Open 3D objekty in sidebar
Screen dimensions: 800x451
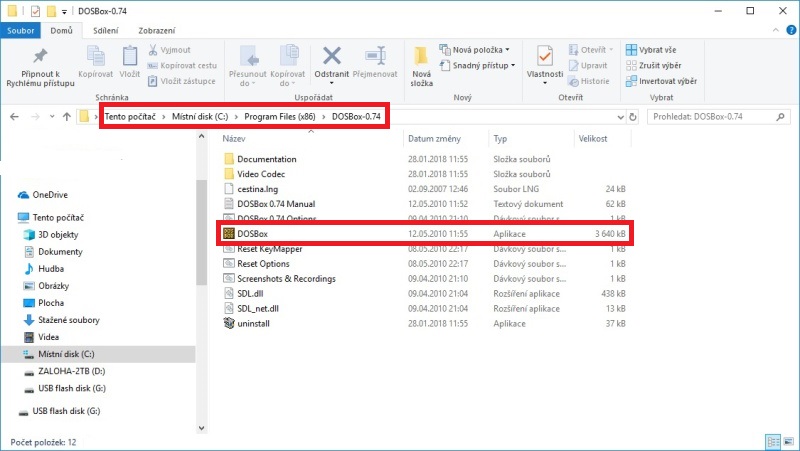(x=58, y=235)
